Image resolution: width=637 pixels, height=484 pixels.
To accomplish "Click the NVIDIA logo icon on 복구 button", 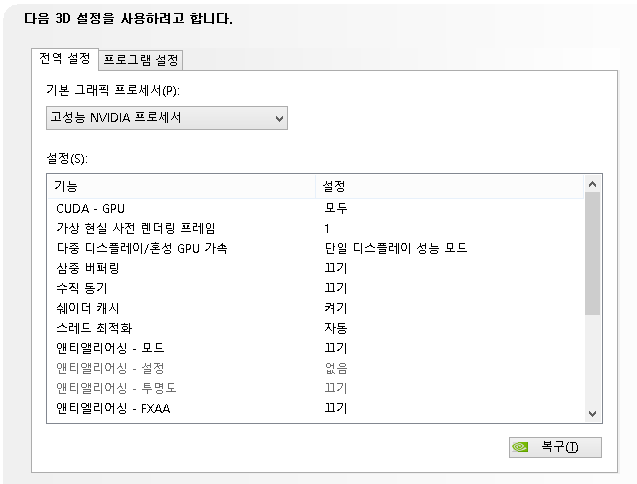I will point(521,447).
